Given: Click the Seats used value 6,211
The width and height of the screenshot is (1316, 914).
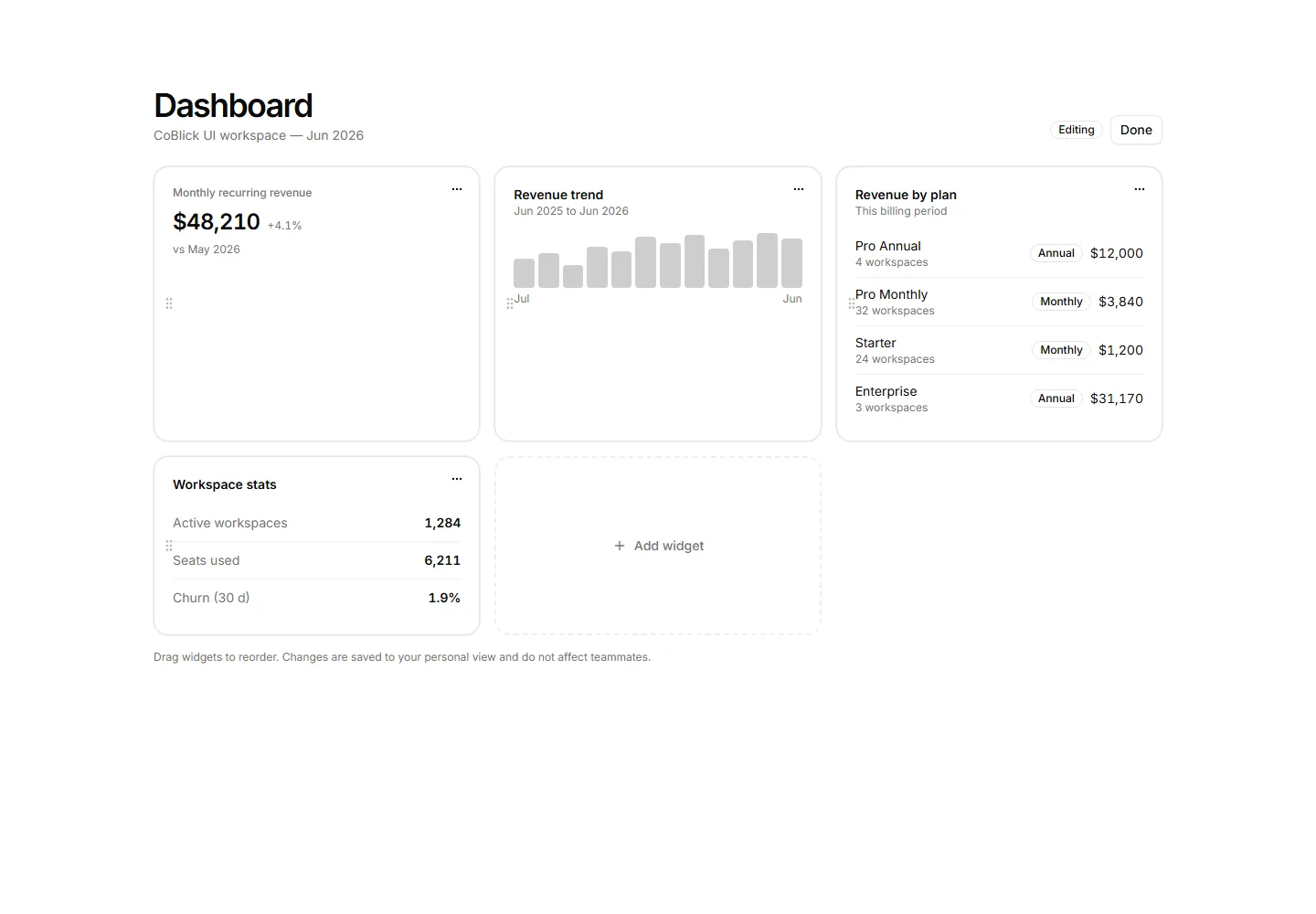Looking at the screenshot, I should [x=442, y=560].
